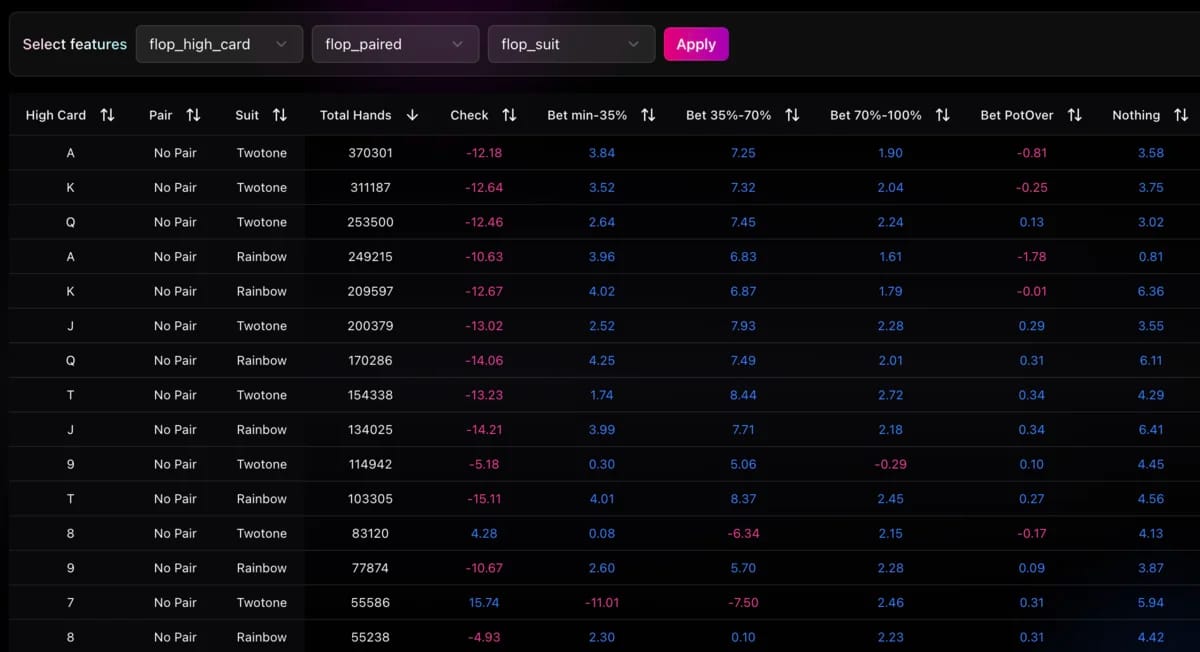Expand the flop_paired dropdown
Screen dimensions: 1200x652
tap(395, 44)
